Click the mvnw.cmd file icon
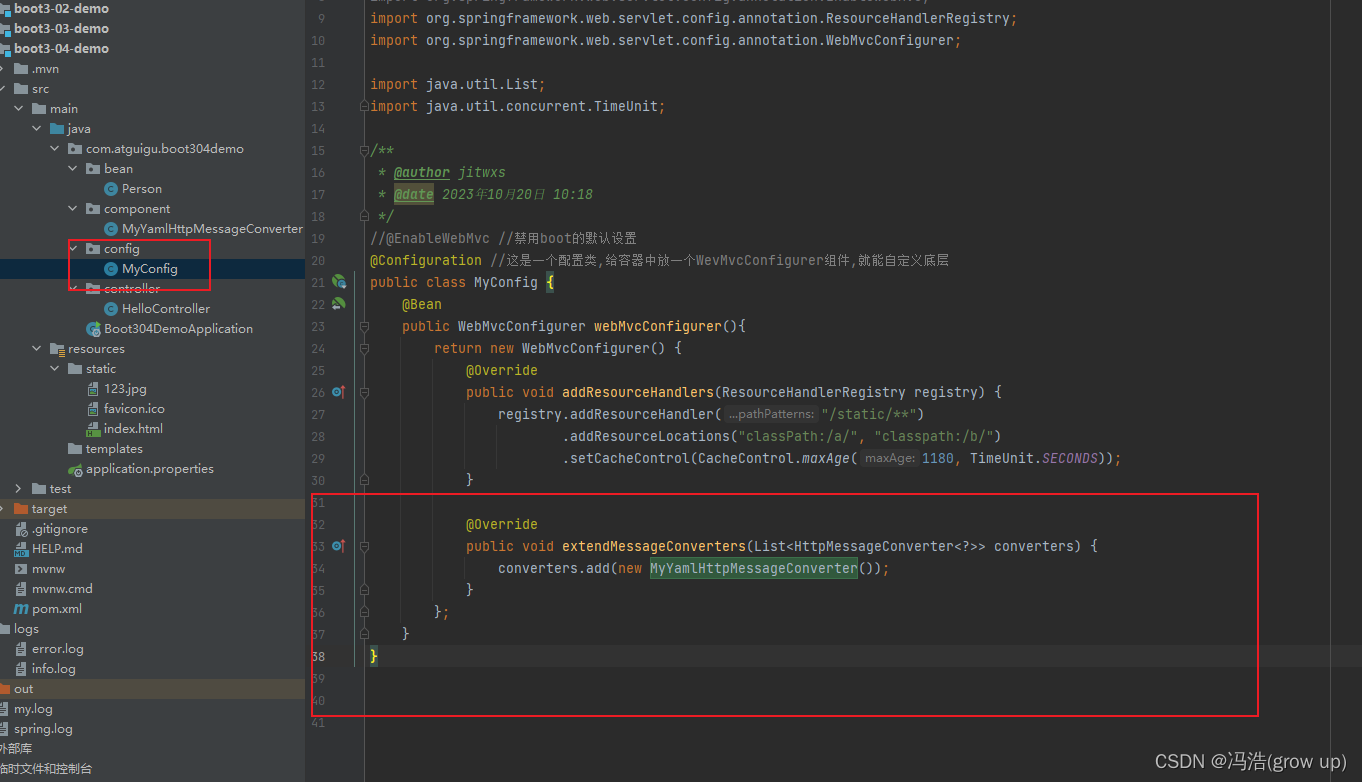 pyautogui.click(x=21, y=589)
